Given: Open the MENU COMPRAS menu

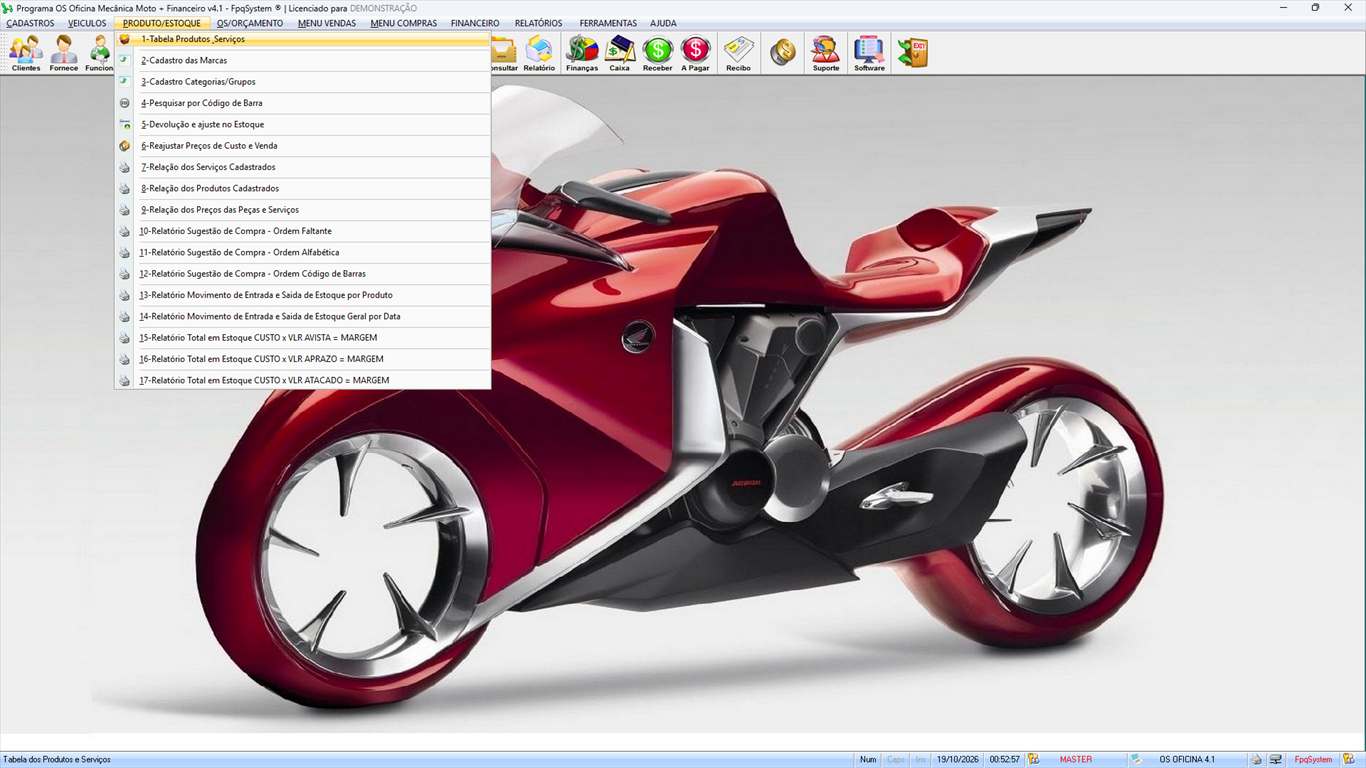Looking at the screenshot, I should (x=403, y=23).
